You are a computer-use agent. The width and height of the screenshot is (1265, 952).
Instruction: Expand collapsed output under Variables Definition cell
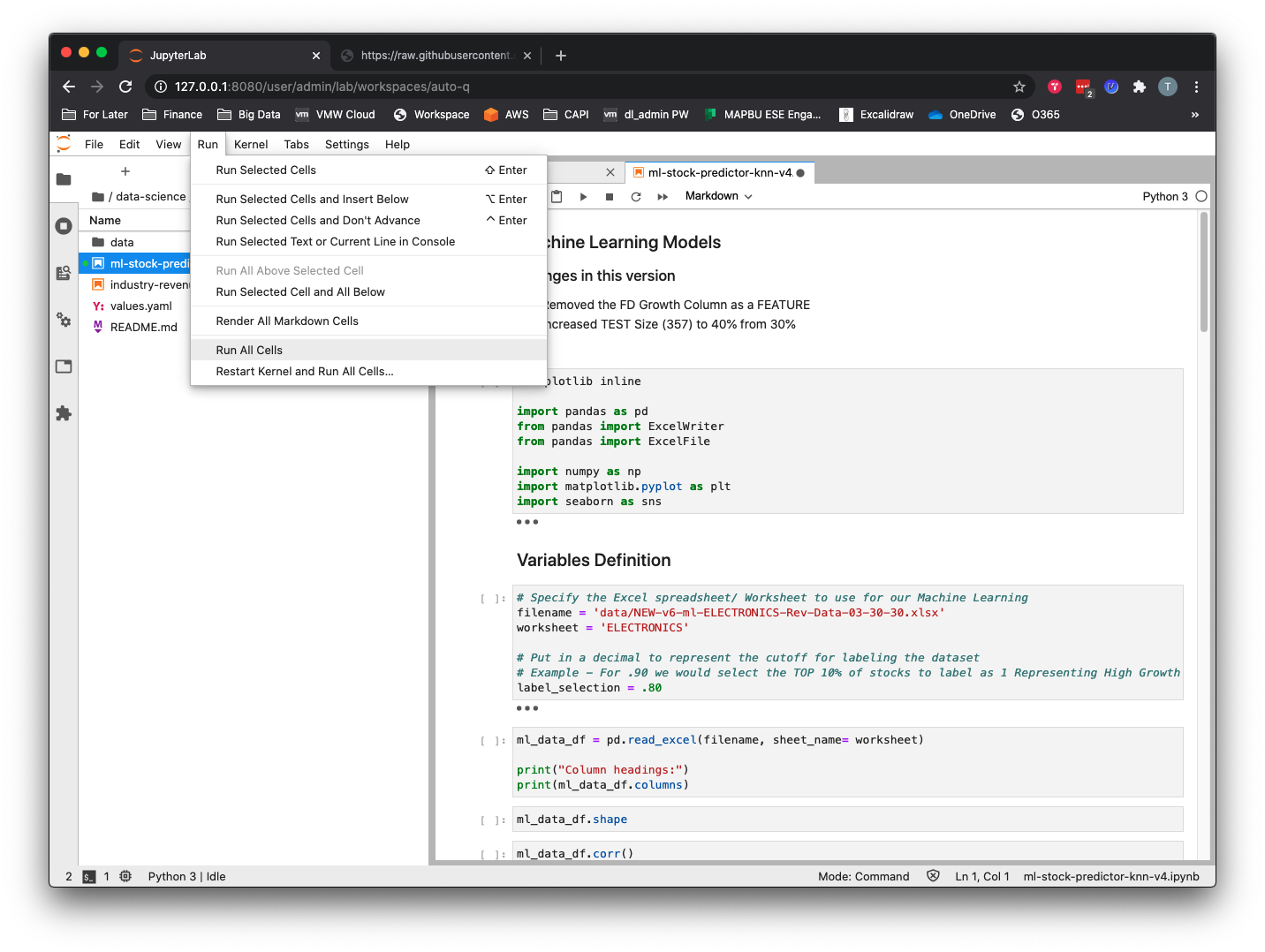(527, 708)
